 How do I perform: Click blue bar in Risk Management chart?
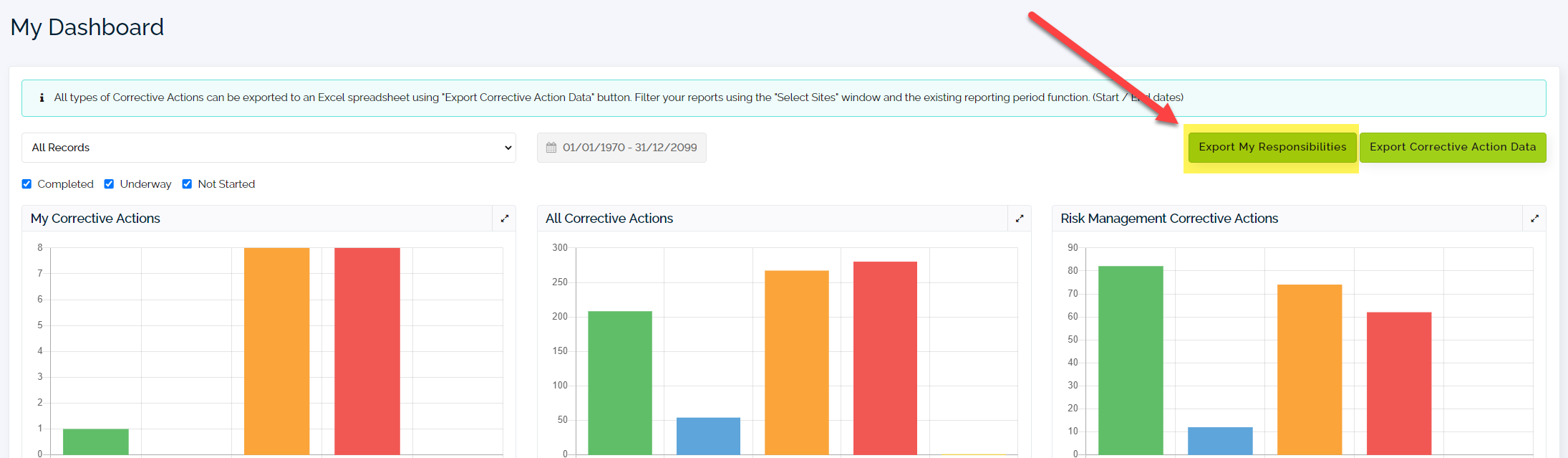(x=1220, y=441)
